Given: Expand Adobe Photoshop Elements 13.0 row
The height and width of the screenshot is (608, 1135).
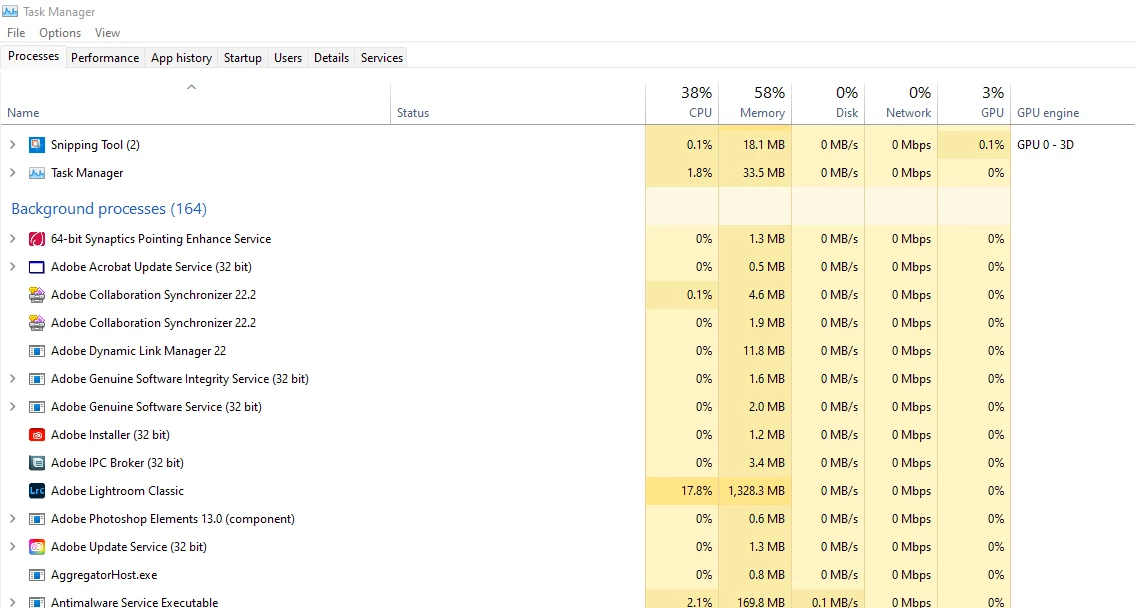Looking at the screenshot, I should coord(12,519).
